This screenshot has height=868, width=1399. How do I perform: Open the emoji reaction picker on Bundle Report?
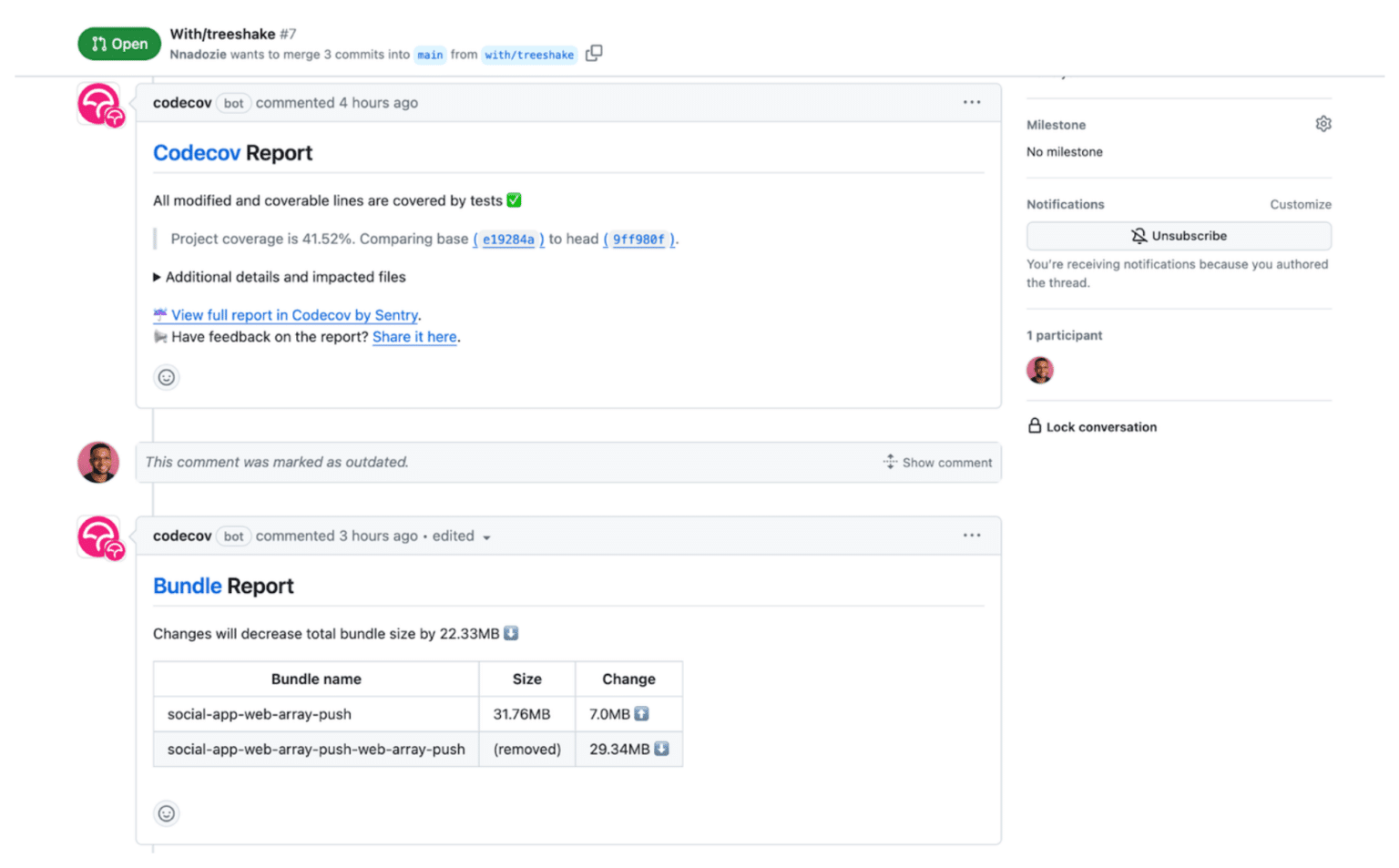[166, 813]
